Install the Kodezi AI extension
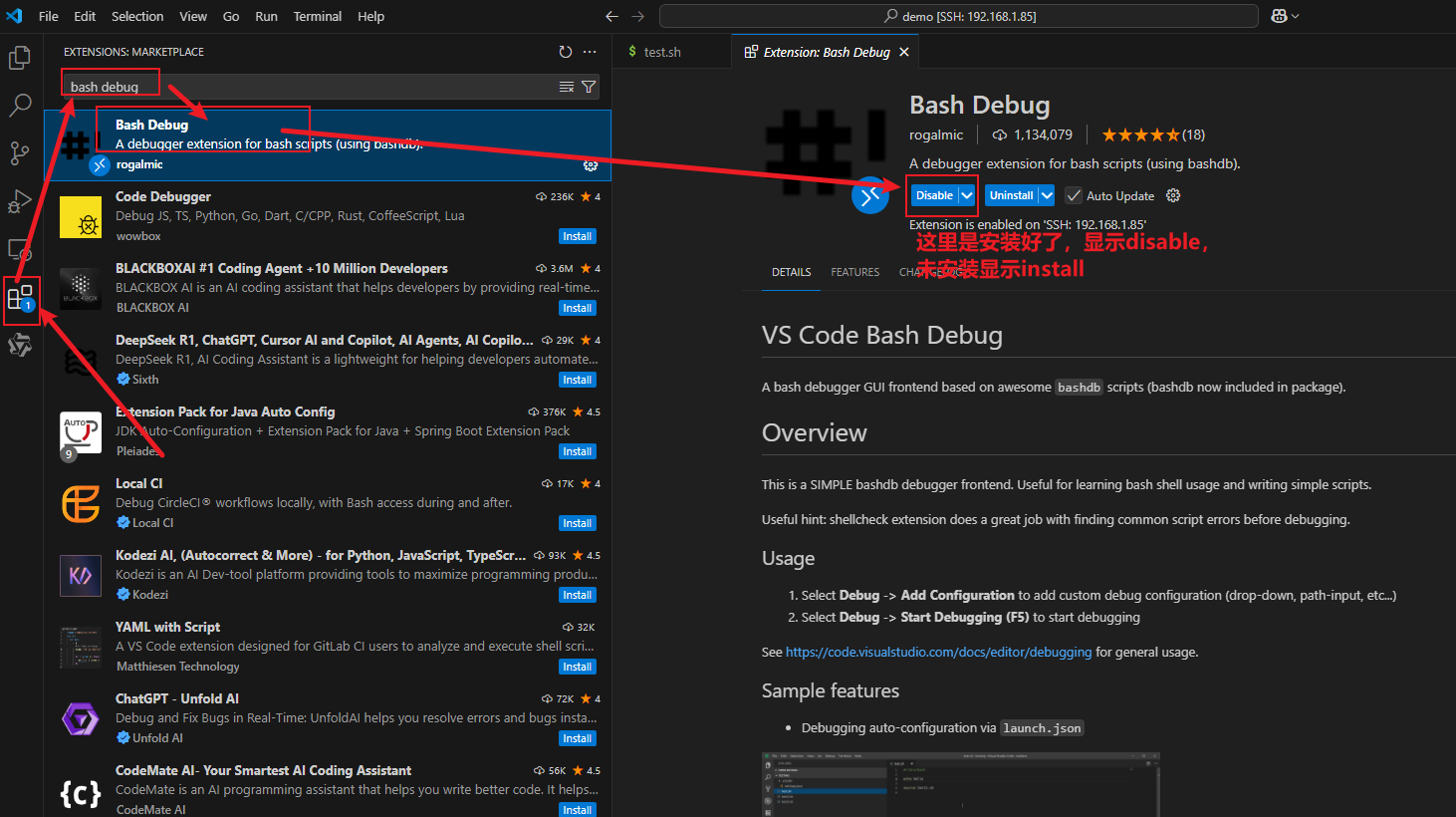Image resolution: width=1456 pixels, height=817 pixels. [x=578, y=595]
